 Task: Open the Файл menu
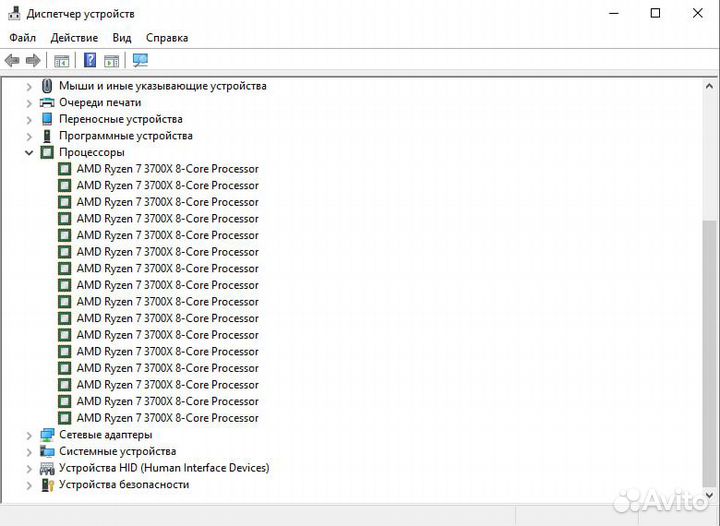23,38
